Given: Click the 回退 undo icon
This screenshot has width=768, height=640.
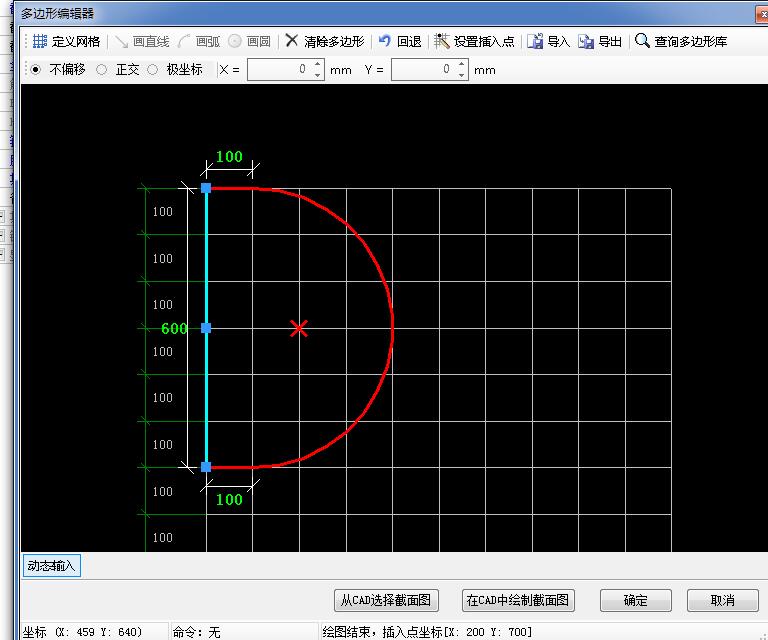Looking at the screenshot, I should [x=384, y=41].
